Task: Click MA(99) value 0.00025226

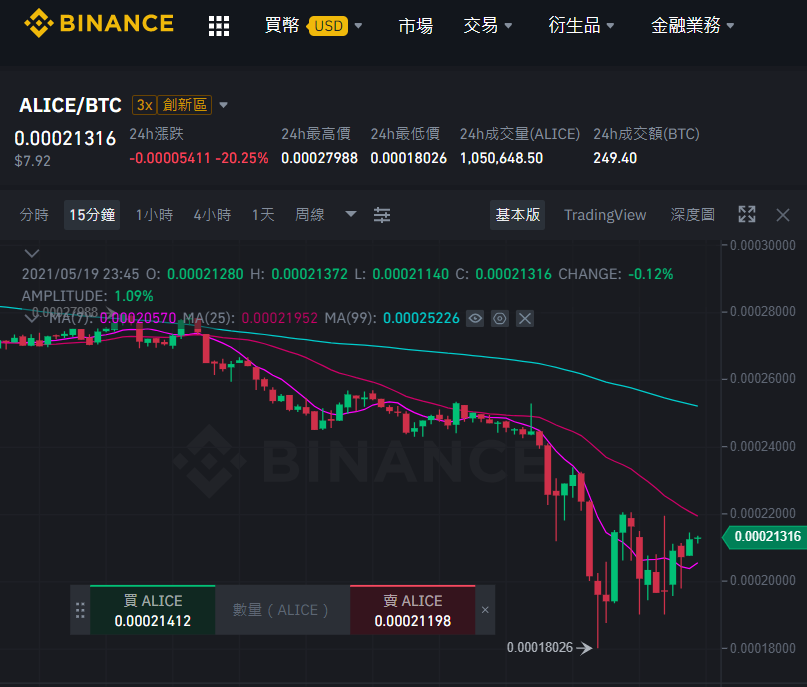Action: click(421, 318)
